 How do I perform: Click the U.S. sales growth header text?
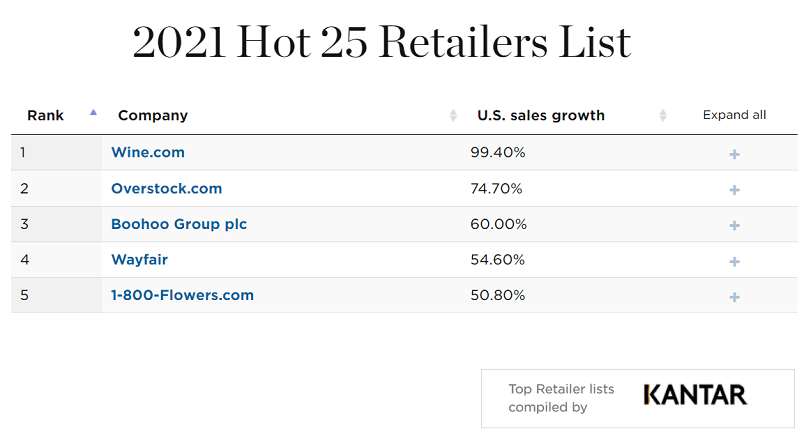(x=541, y=115)
